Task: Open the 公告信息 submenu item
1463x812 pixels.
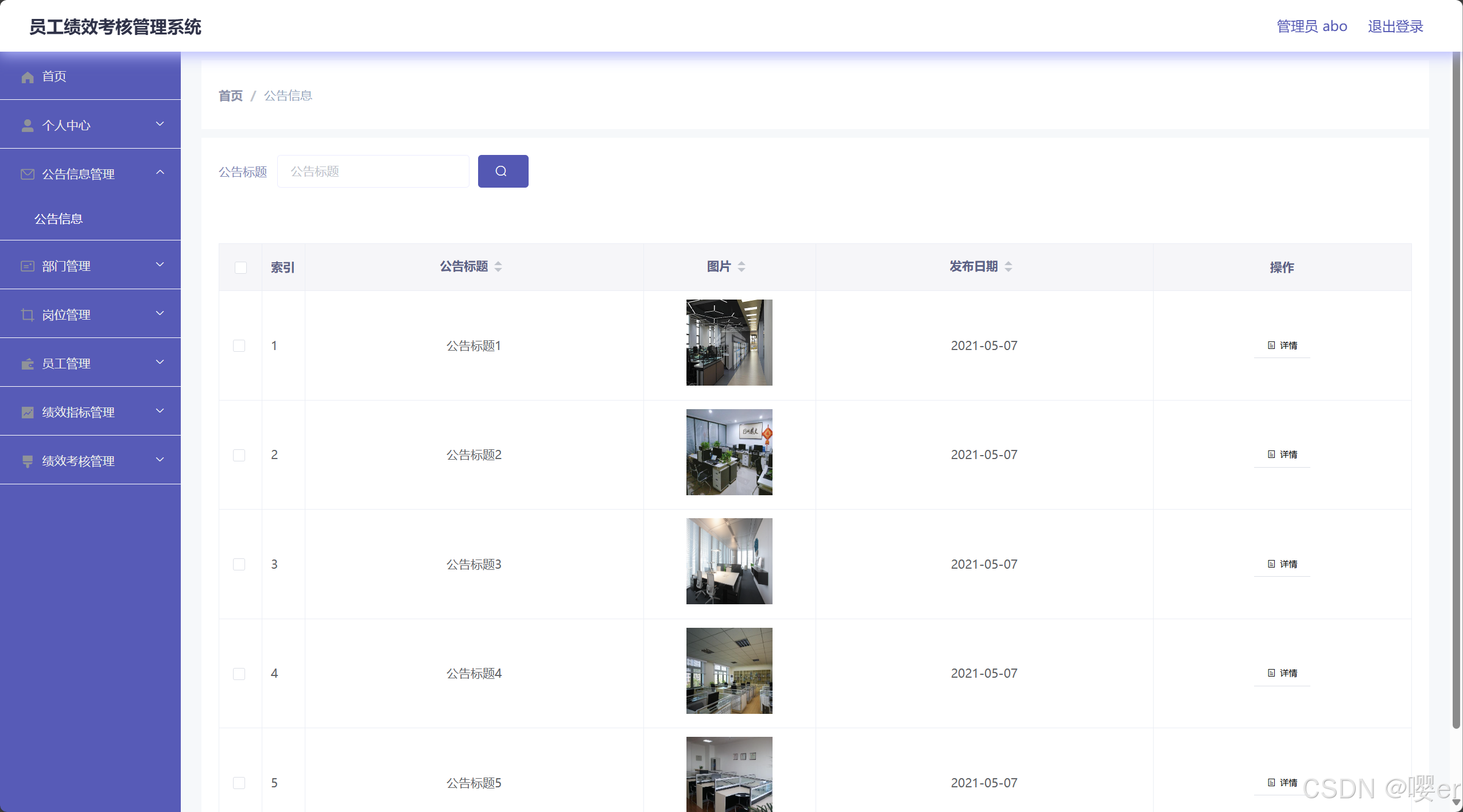Action: (59, 219)
